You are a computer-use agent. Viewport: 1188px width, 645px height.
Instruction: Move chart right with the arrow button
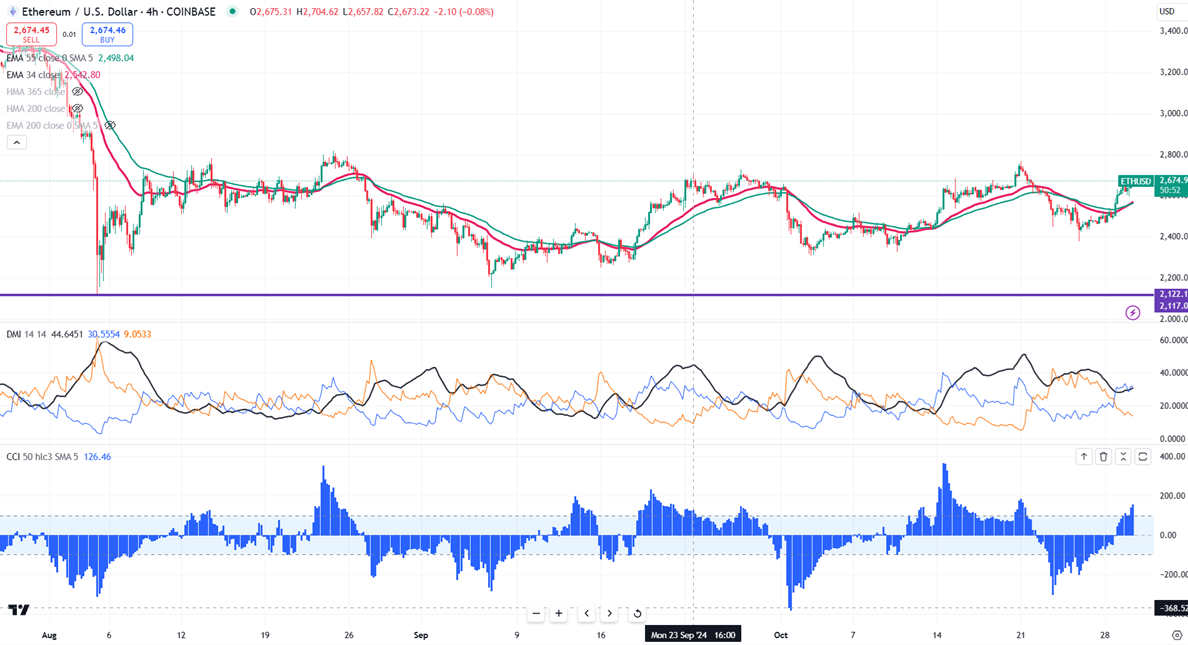click(x=610, y=613)
